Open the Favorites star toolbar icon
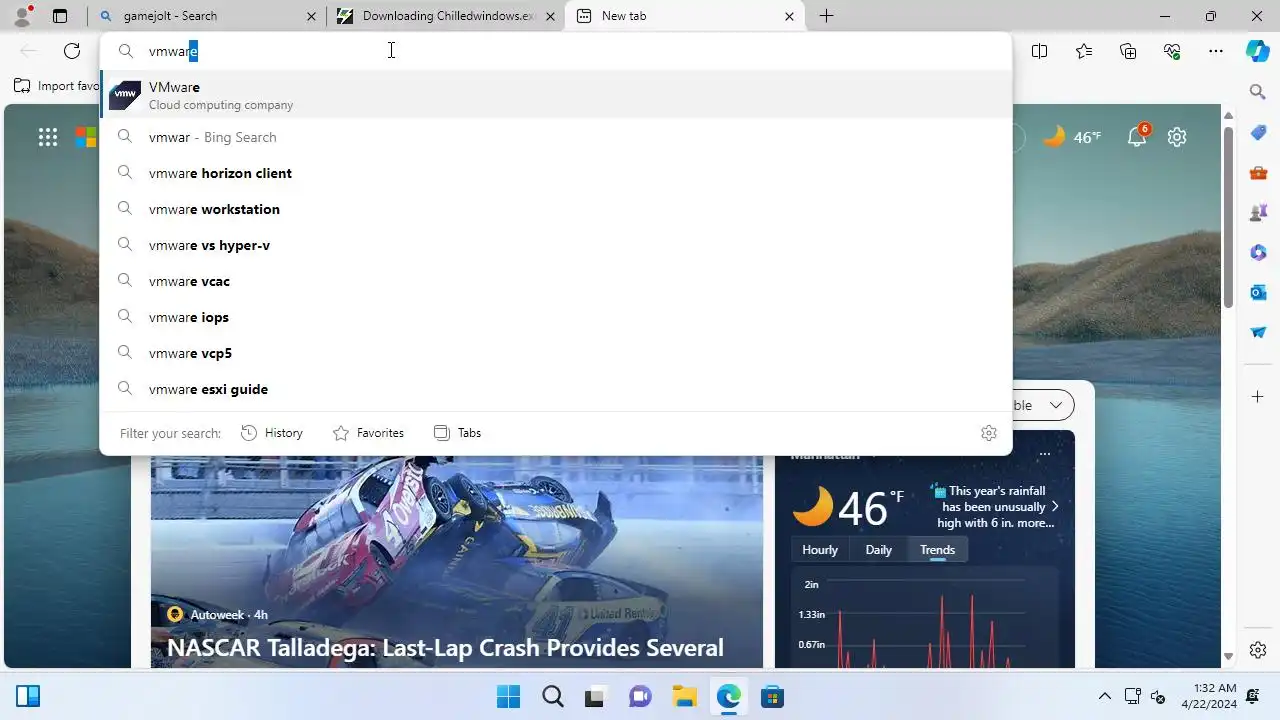Screen dimensions: 1280x720 tap(1084, 51)
